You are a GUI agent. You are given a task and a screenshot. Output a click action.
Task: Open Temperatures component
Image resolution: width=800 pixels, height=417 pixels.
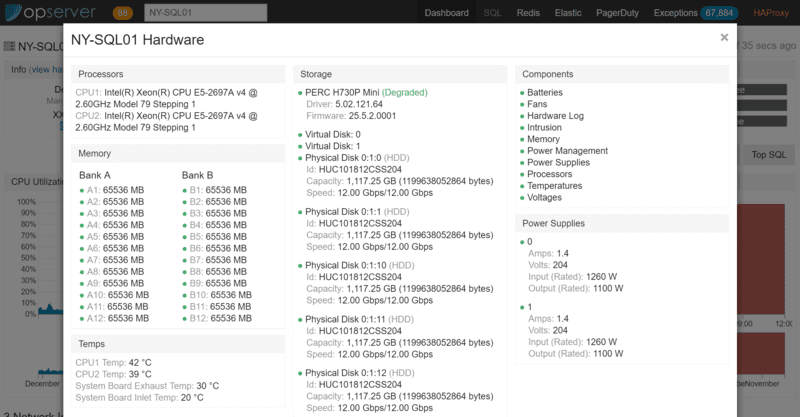pos(554,186)
